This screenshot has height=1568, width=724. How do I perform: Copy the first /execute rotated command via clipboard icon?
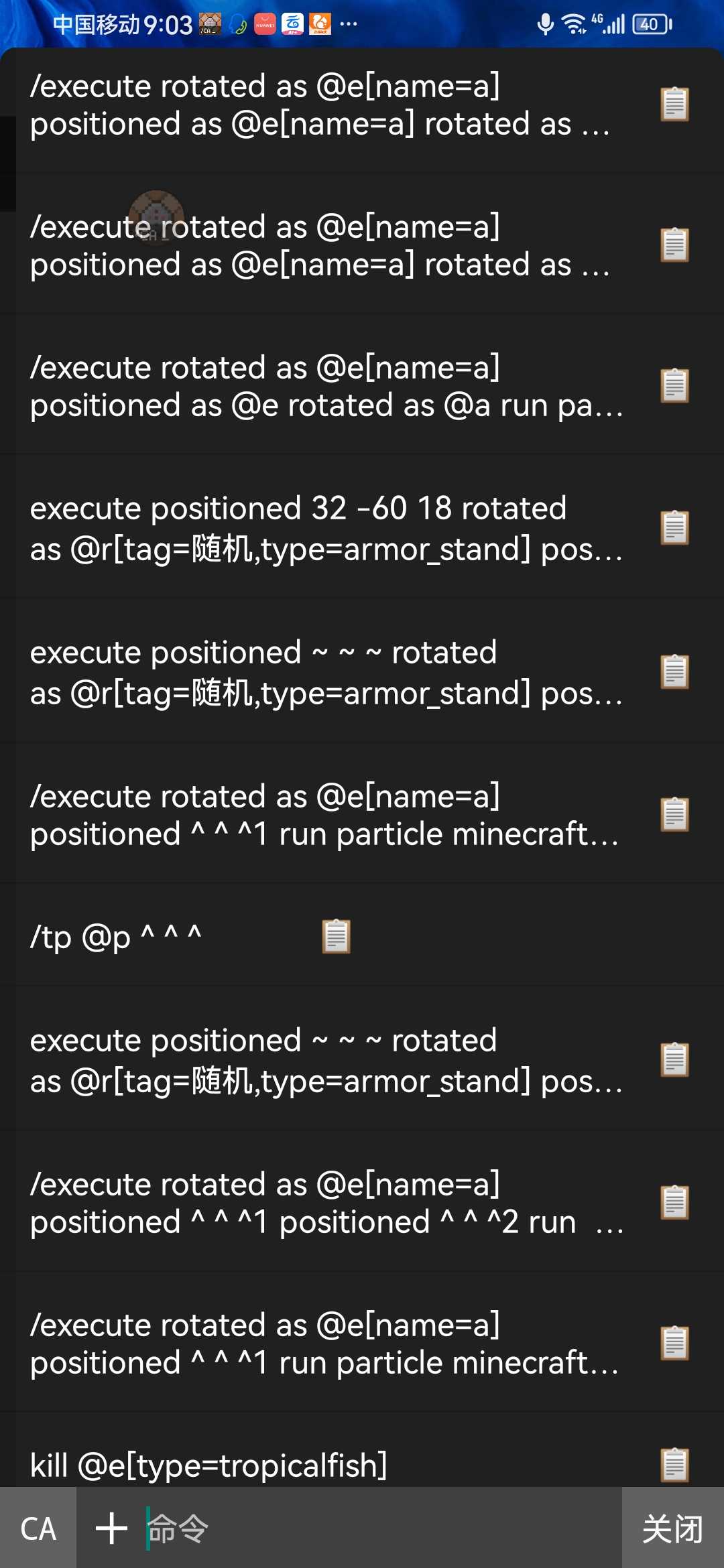click(674, 104)
